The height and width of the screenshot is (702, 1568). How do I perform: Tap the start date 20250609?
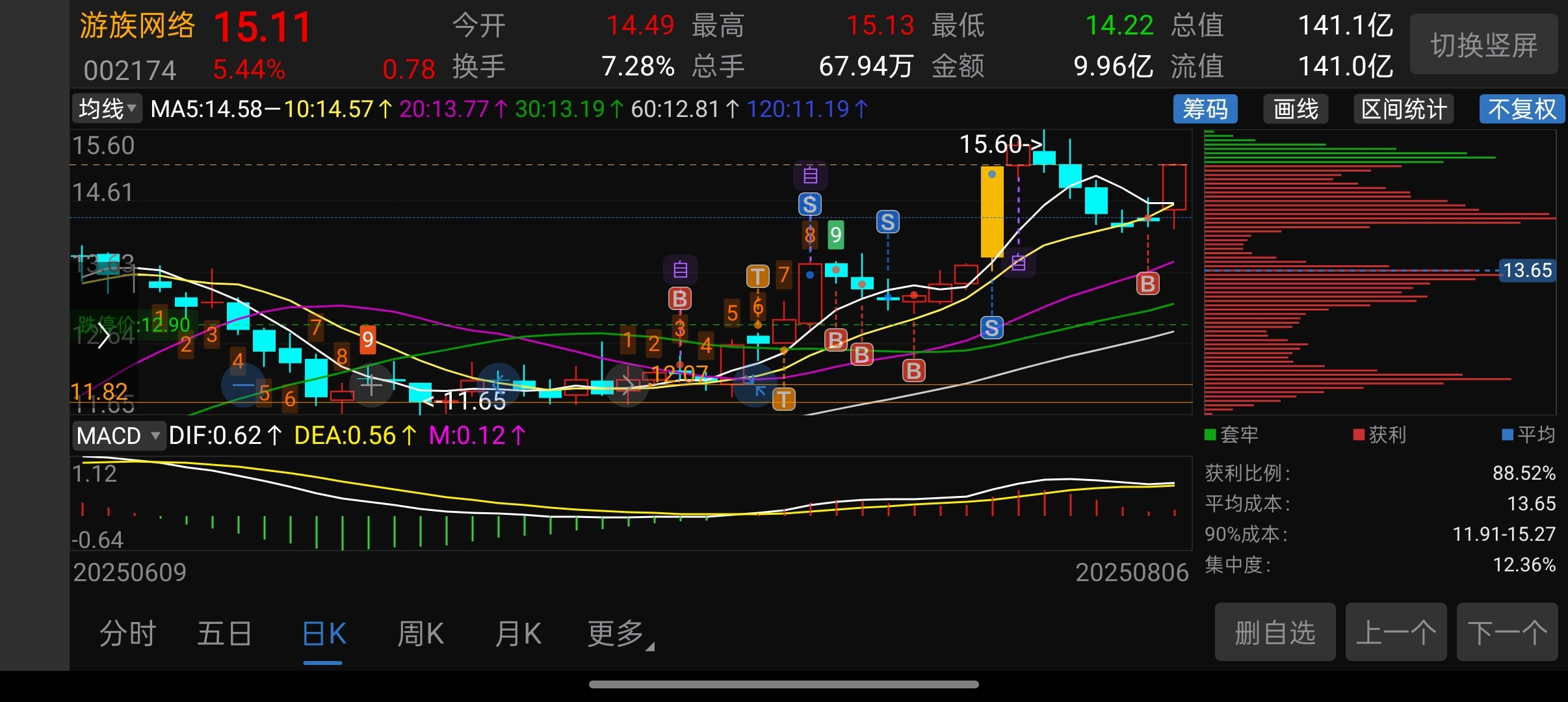point(129,573)
